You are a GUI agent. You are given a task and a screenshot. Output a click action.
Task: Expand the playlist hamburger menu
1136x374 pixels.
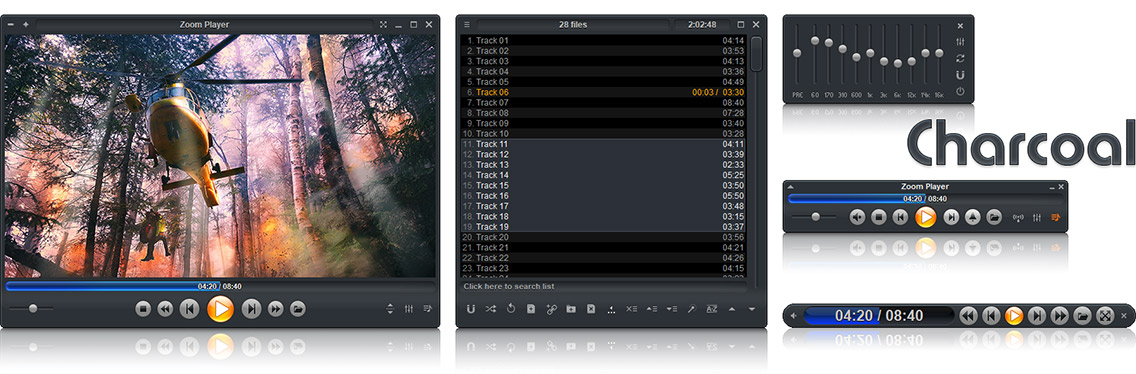[467, 25]
